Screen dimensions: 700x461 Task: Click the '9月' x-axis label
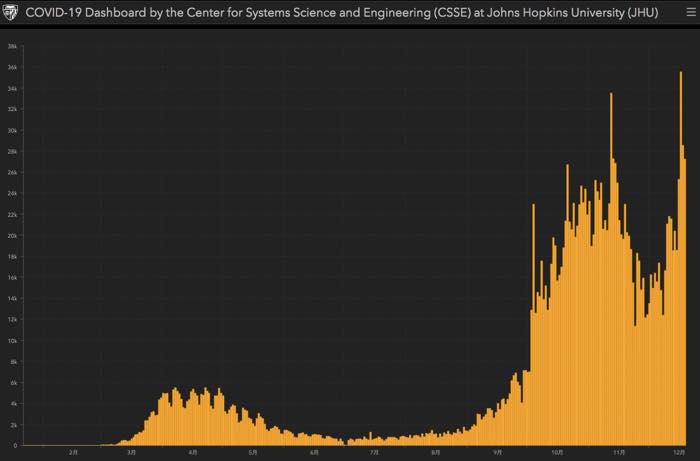pos(497,453)
